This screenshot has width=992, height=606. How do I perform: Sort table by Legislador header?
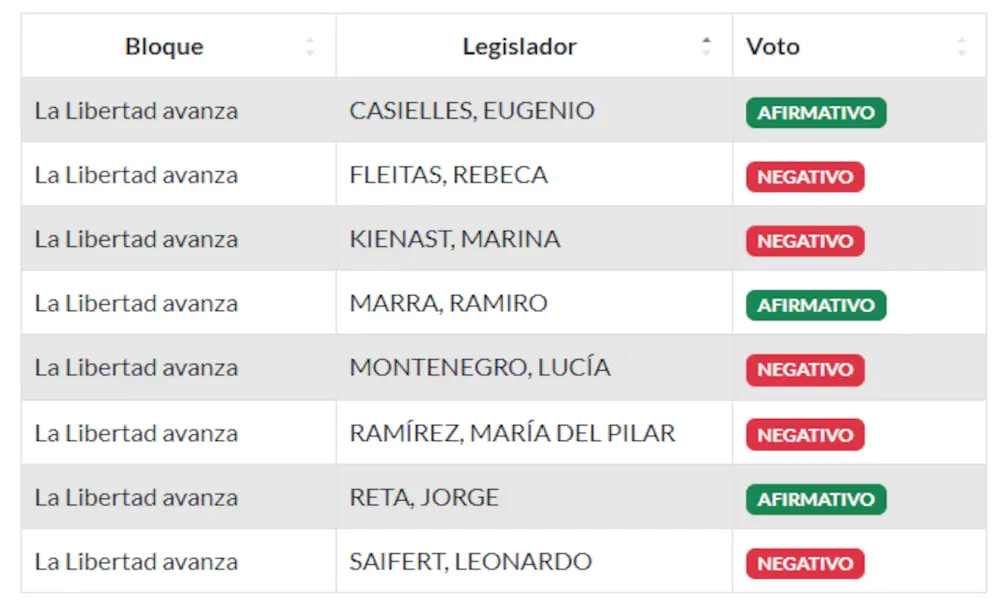(x=519, y=46)
